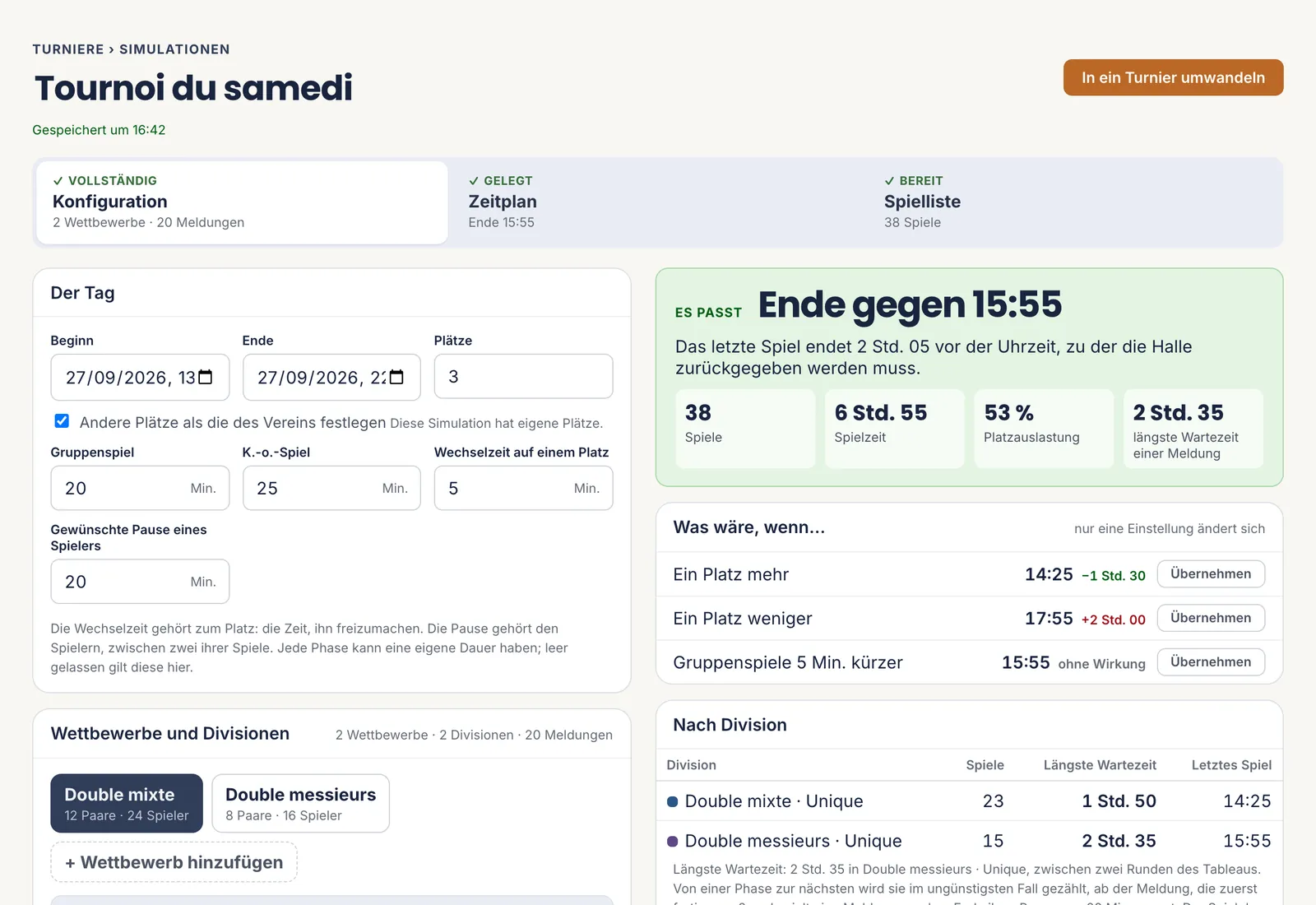Click the '6 Std. 55 Spielzeit' stat card
1316x905 pixels.
click(x=894, y=429)
